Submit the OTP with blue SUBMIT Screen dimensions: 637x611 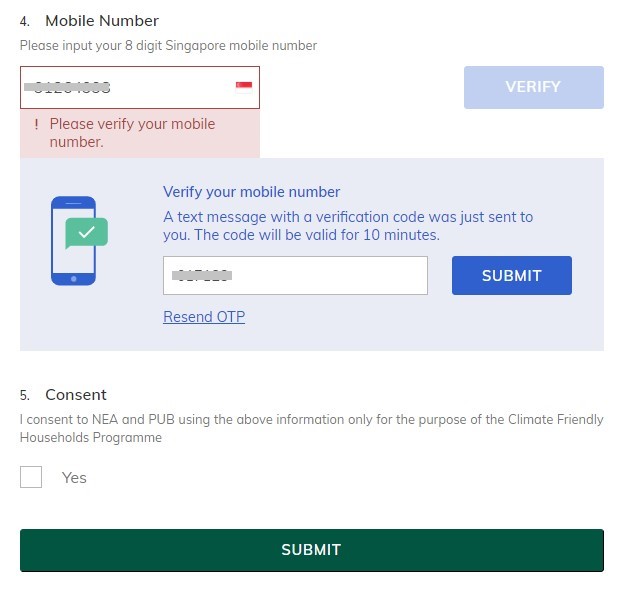(511, 275)
